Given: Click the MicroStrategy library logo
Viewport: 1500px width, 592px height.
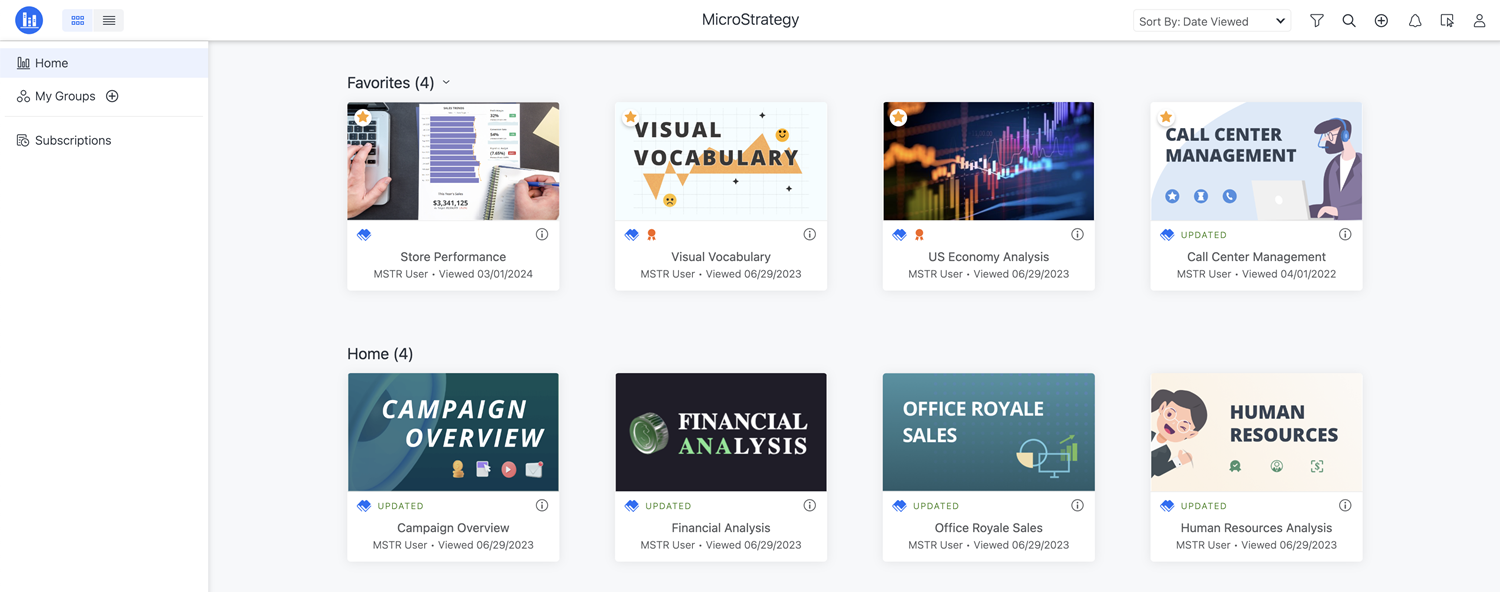Looking at the screenshot, I should (x=29, y=20).
